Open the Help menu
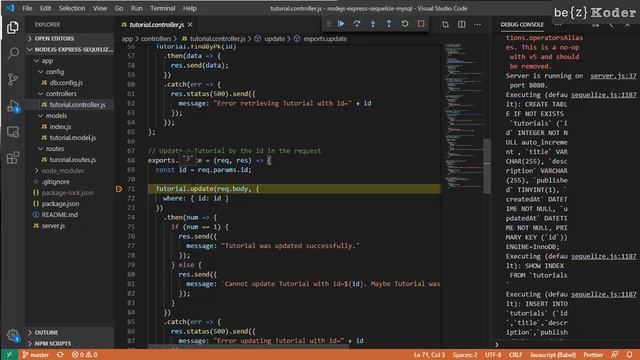 189,8
